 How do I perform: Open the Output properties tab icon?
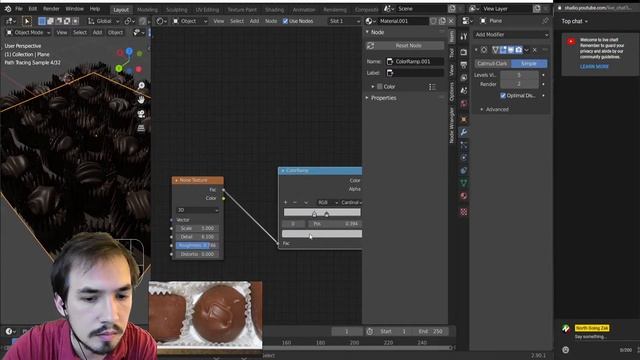[x=464, y=65]
